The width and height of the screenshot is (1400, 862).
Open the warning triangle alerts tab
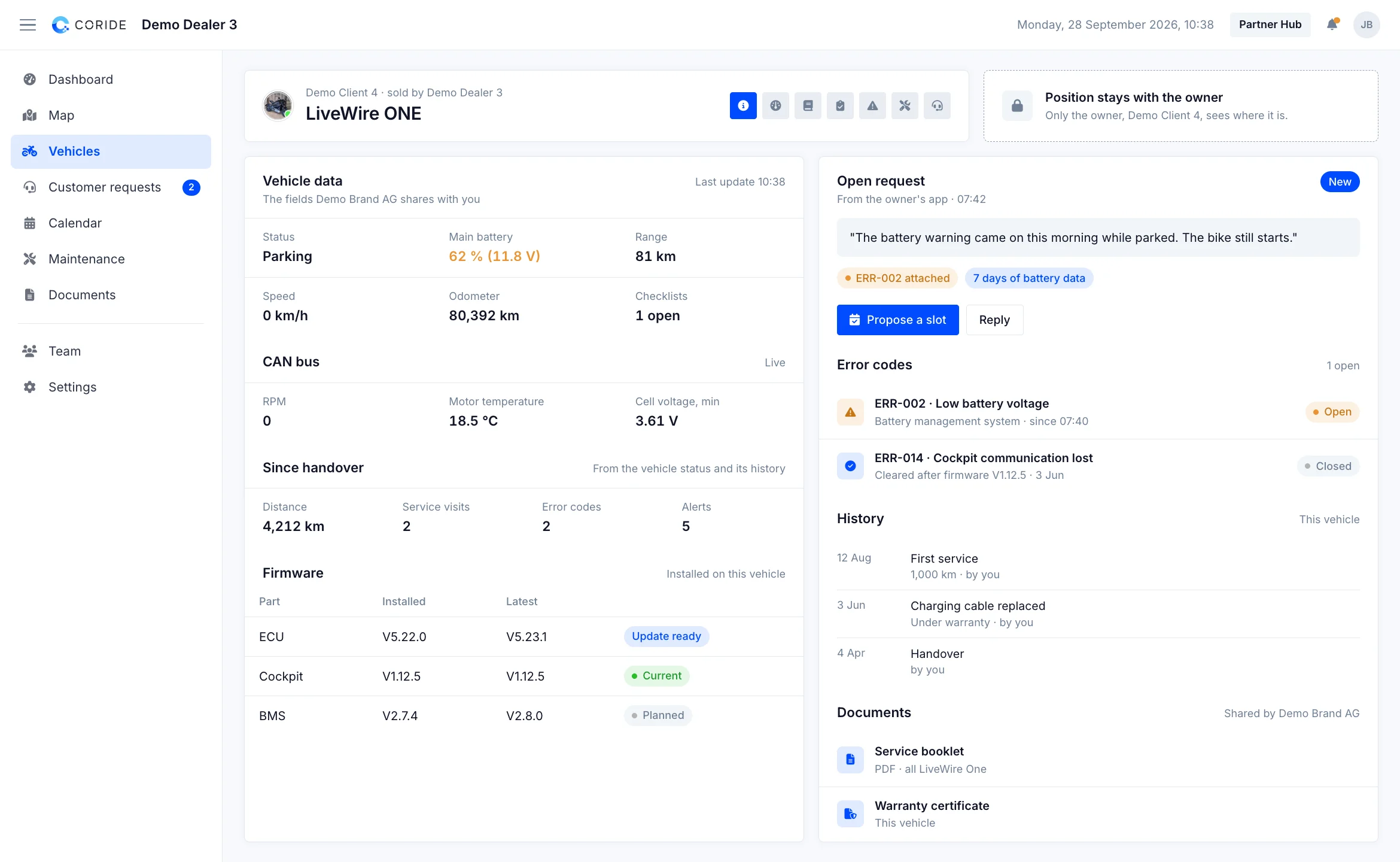(x=872, y=105)
